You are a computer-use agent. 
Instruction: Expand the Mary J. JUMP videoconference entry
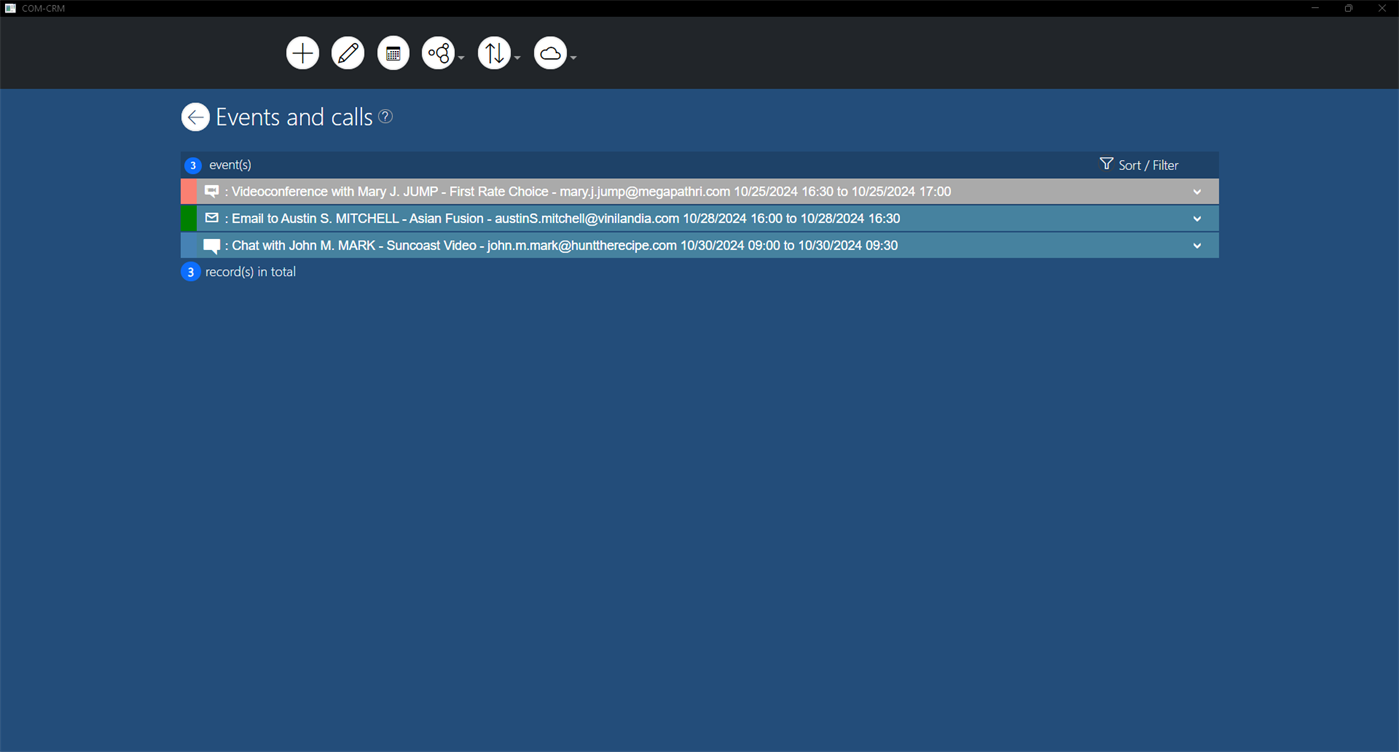[x=1197, y=191]
